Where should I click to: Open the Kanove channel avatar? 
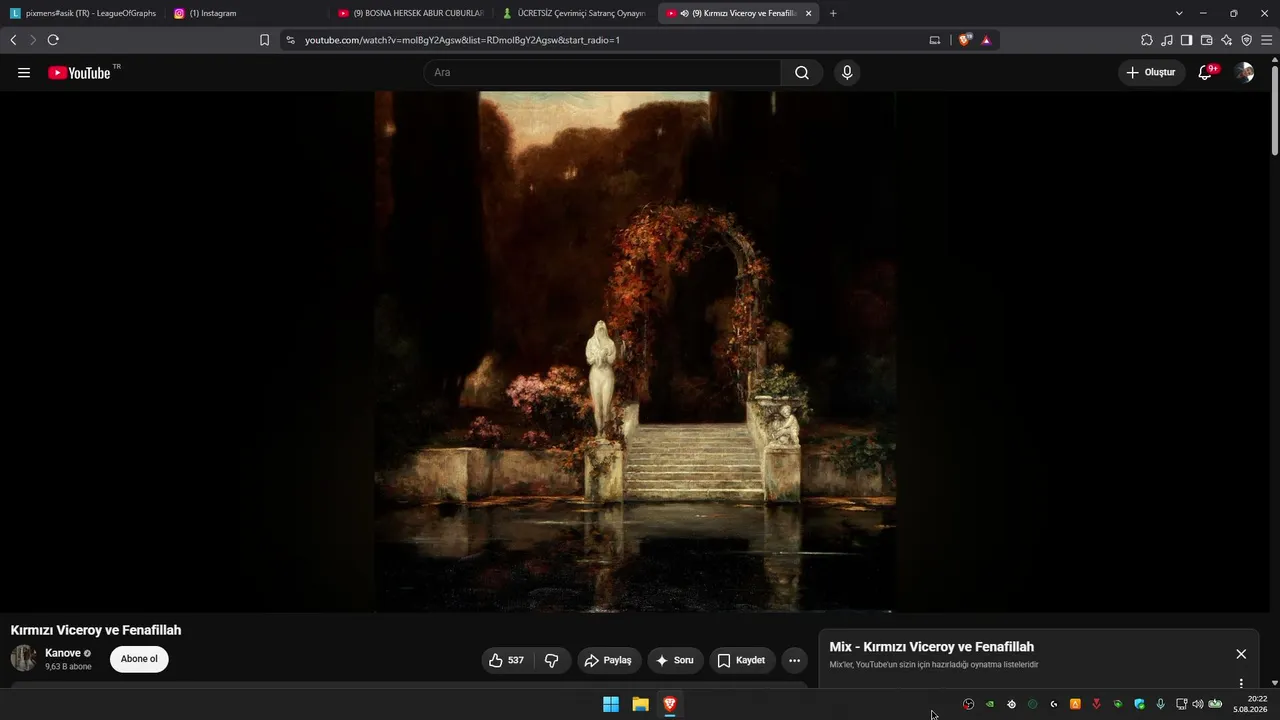(24, 658)
